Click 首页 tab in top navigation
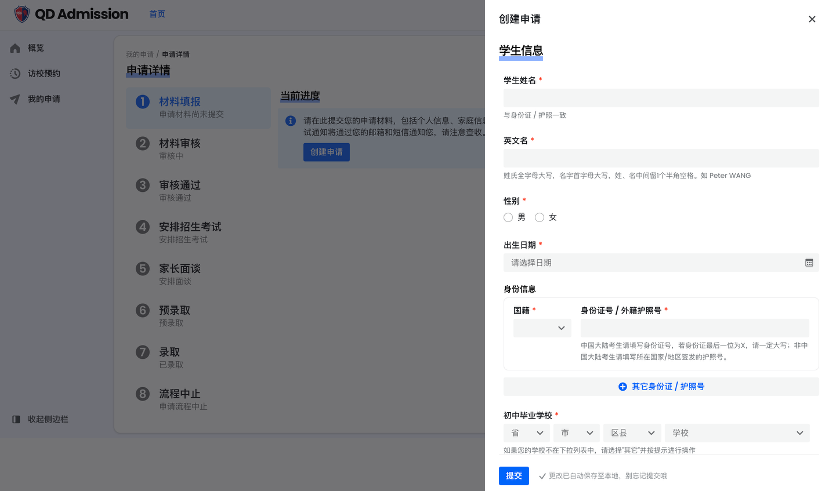The width and height of the screenshot is (830, 492). click(x=157, y=14)
